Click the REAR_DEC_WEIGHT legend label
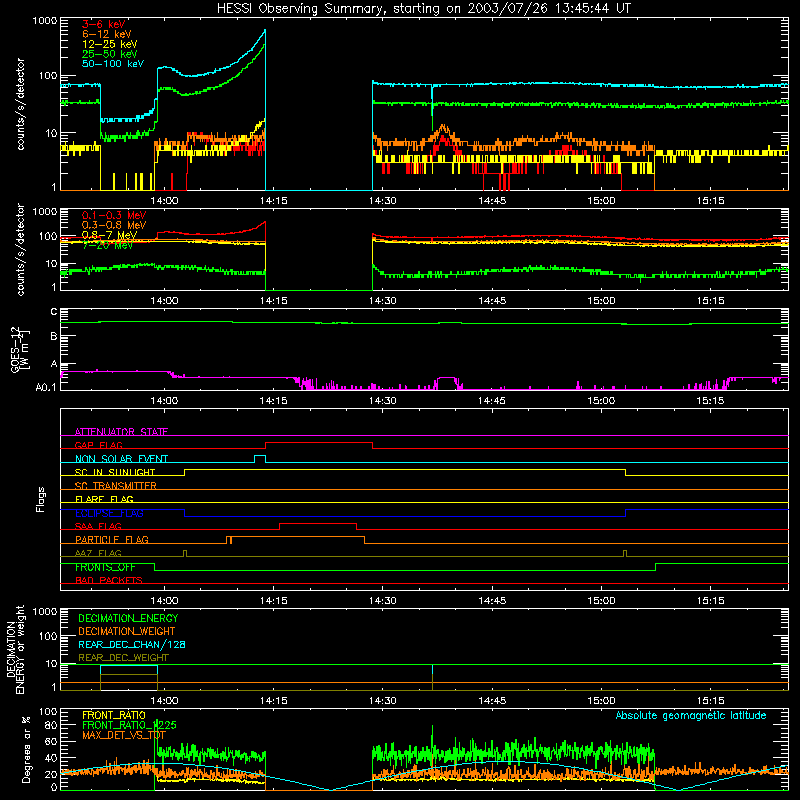800x800 pixels. (x=123, y=658)
